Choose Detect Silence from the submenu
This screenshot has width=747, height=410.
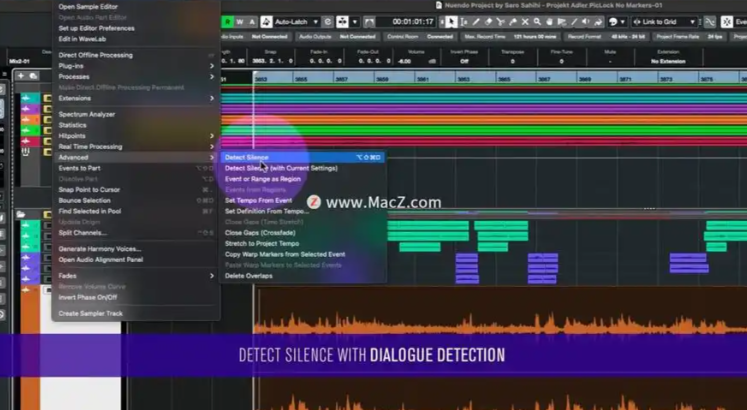pos(246,157)
